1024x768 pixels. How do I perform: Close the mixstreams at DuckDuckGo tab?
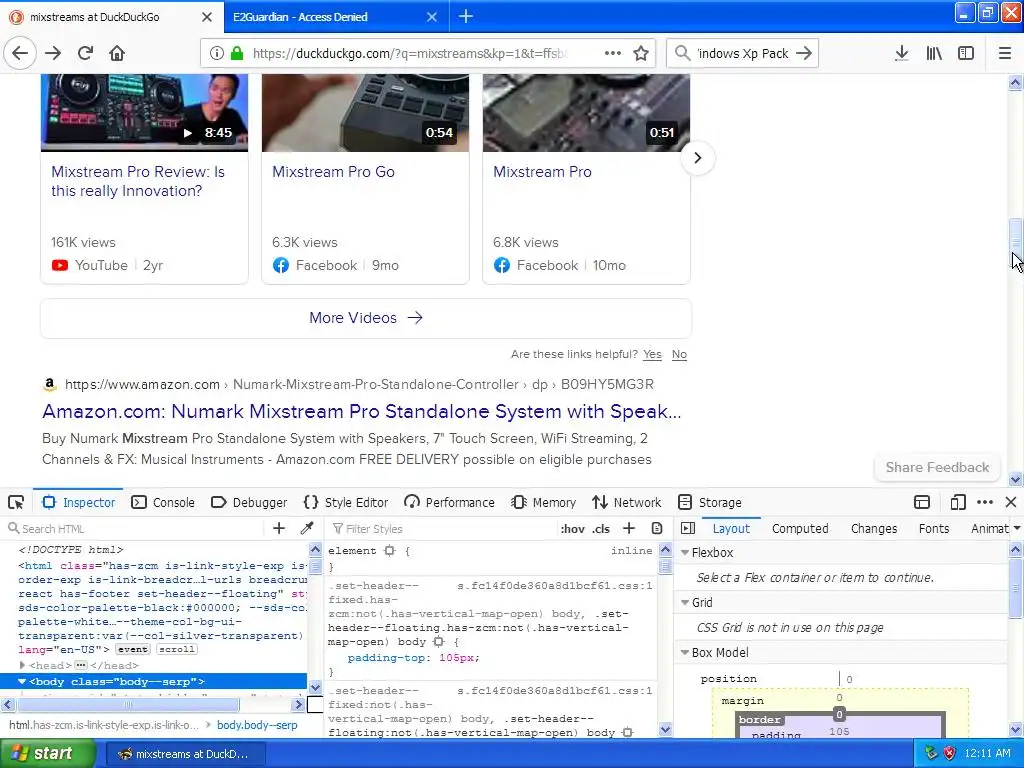207,17
